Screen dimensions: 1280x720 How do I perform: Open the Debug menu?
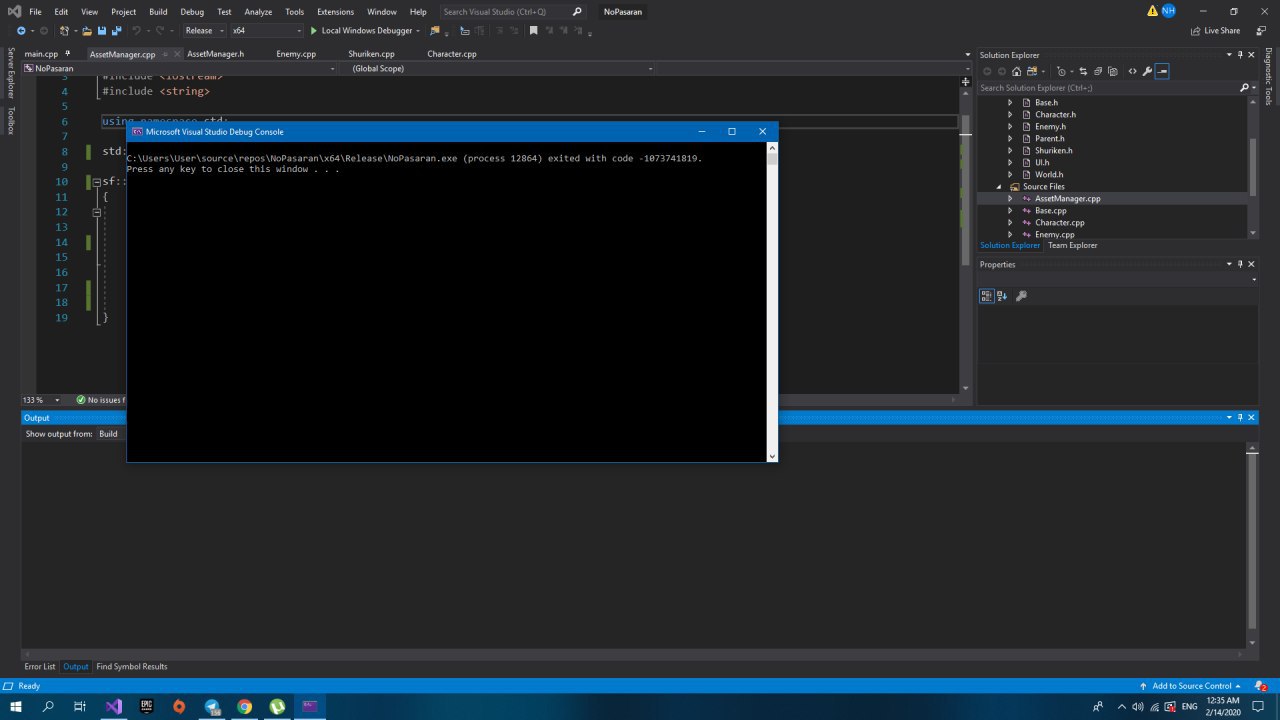[192, 12]
